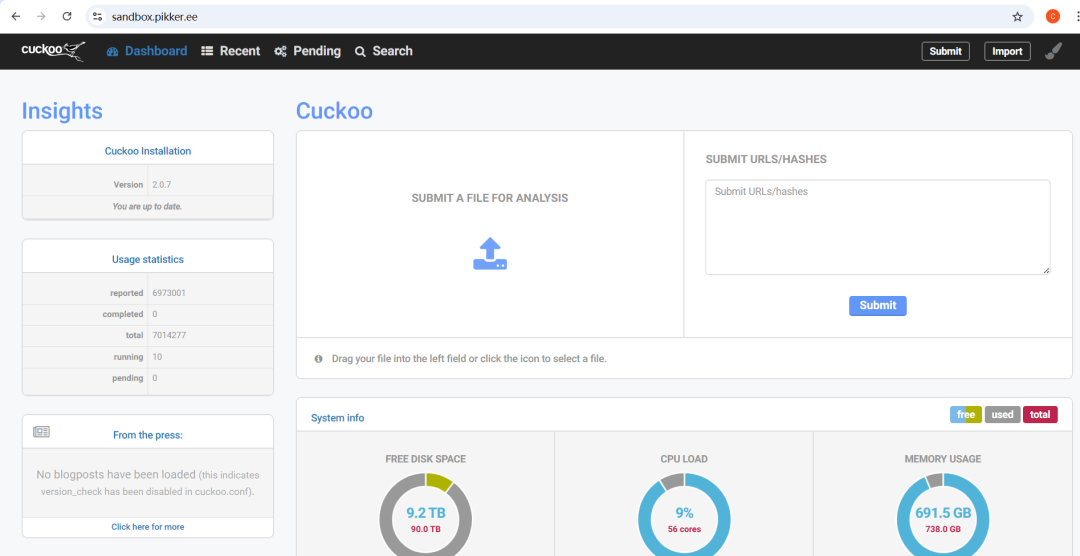Viewport: 1080px width, 556px height.
Task: Select version value 2.0.7
Action: coord(162,185)
